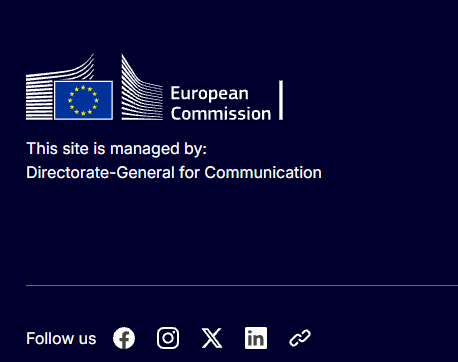The height and width of the screenshot is (362, 458).
Task: Click the 'This site is managed by:' text
Action: coord(117,149)
